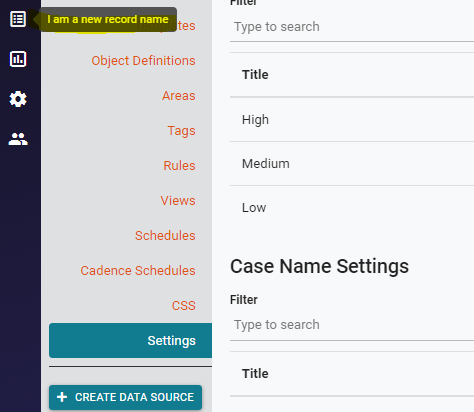The width and height of the screenshot is (474, 412).
Task: Focus the Case Name Settings filter field
Action: 352,325
